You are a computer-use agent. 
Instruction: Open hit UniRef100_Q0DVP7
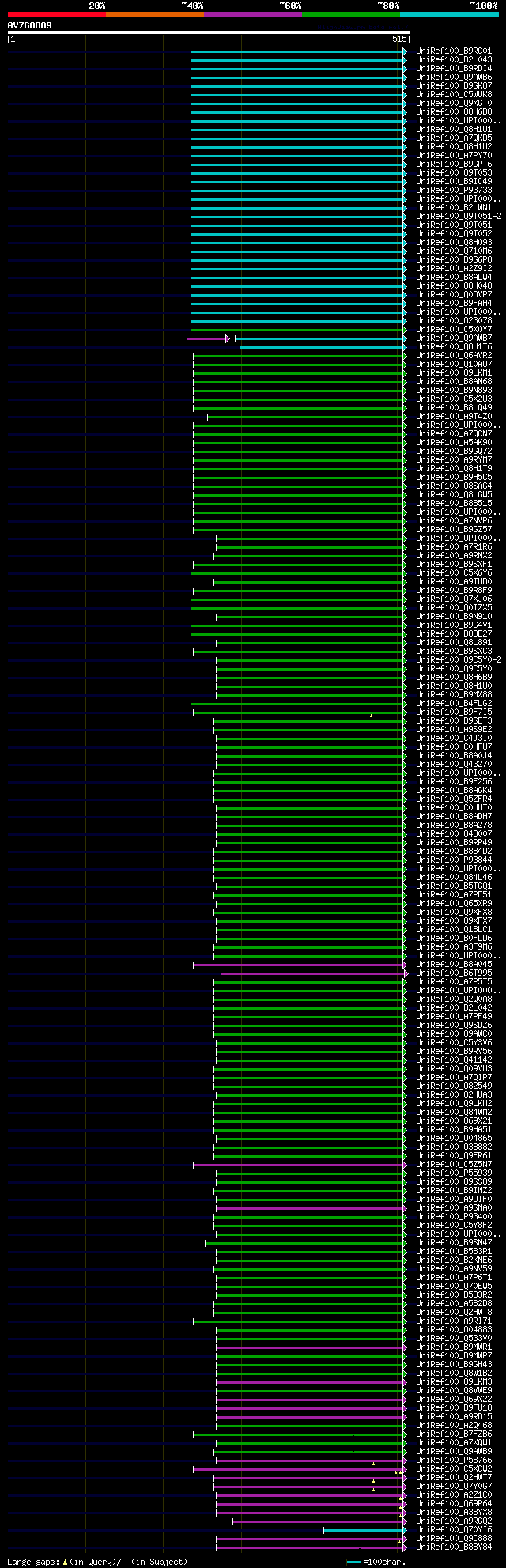tap(454, 295)
